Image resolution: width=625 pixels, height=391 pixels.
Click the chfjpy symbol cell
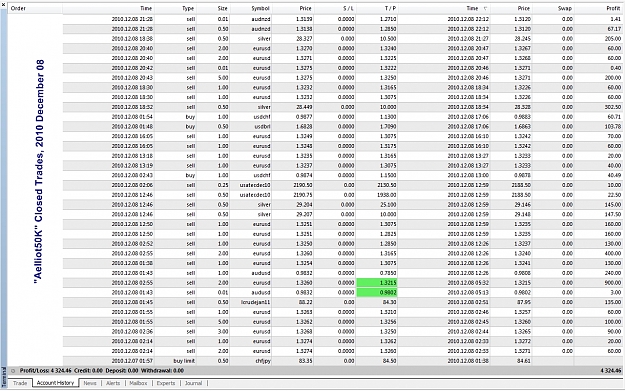tap(262, 361)
